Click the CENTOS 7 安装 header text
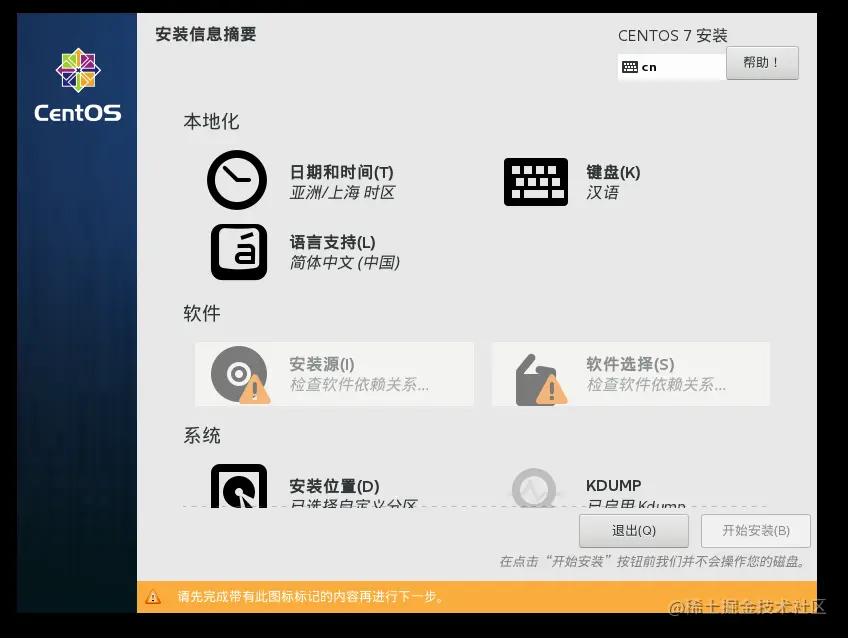Image resolution: width=848 pixels, height=638 pixels. pos(672,36)
